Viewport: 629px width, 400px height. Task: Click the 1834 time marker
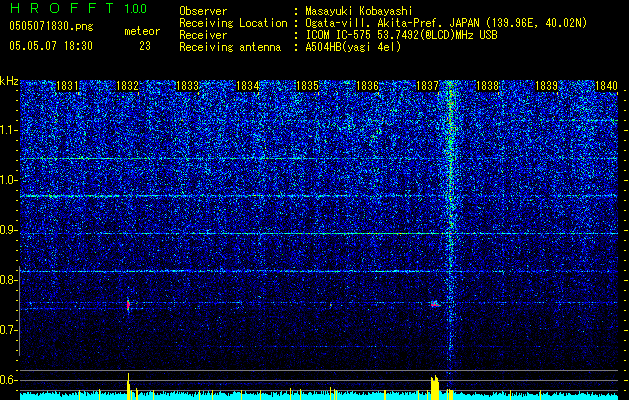[247, 86]
